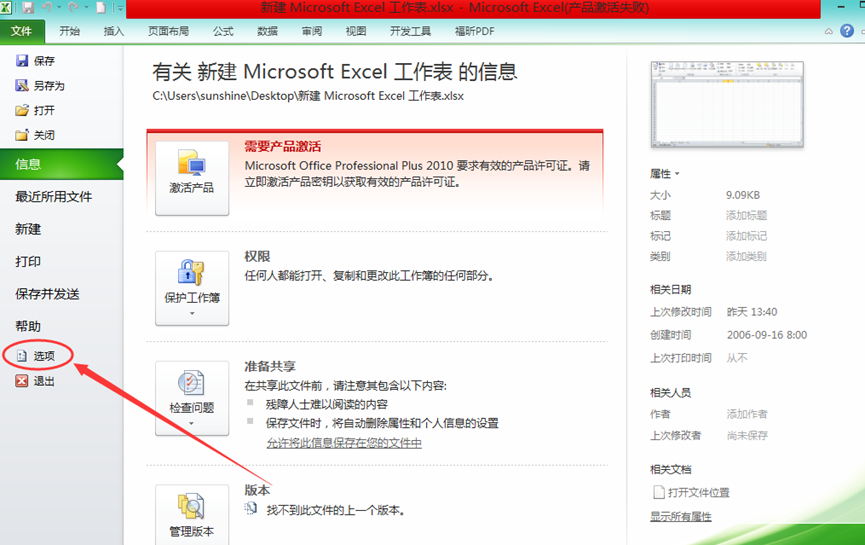Viewport: 865px width, 545px height.
Task: Click the workbook preview thumbnail
Action: (x=727, y=105)
